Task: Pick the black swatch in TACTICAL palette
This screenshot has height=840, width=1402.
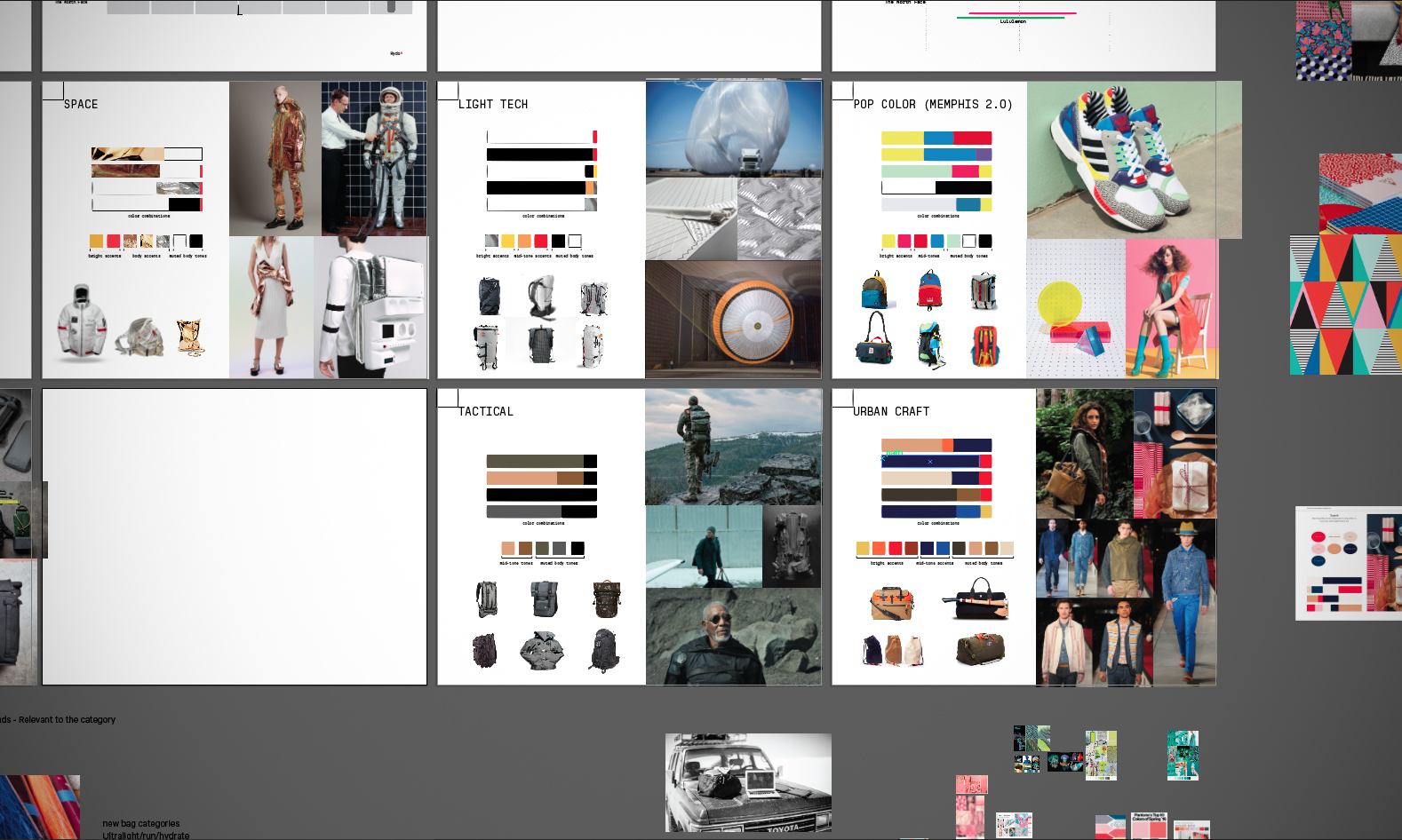Action: tap(578, 548)
